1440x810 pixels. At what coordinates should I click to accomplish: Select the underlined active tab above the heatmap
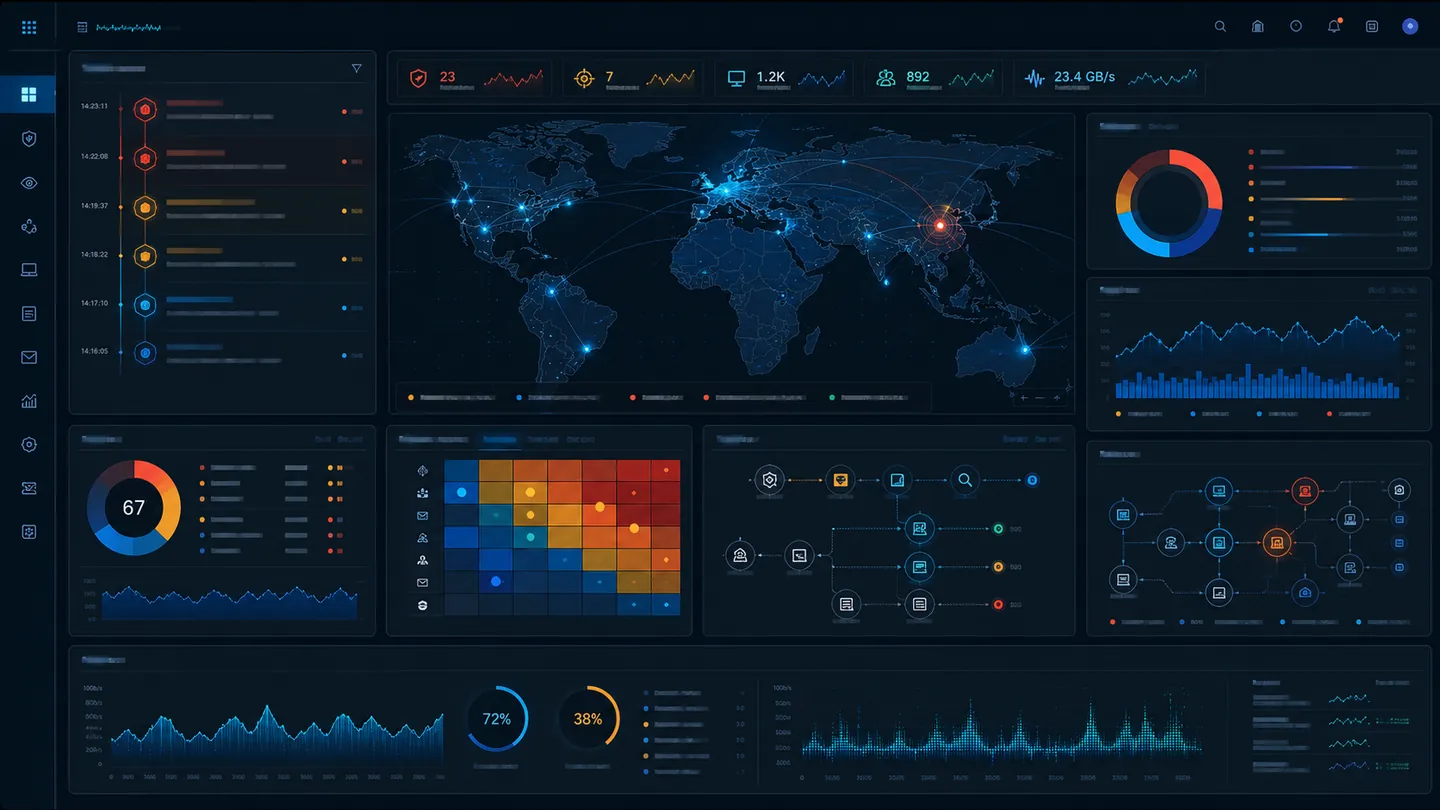499,440
